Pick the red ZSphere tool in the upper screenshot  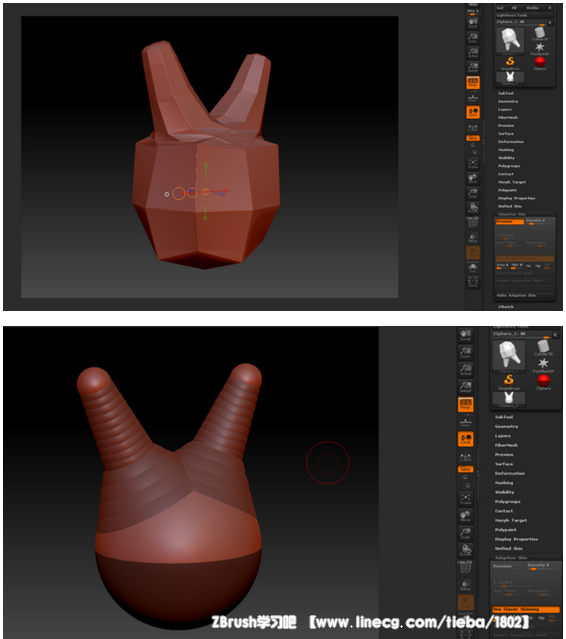click(540, 63)
